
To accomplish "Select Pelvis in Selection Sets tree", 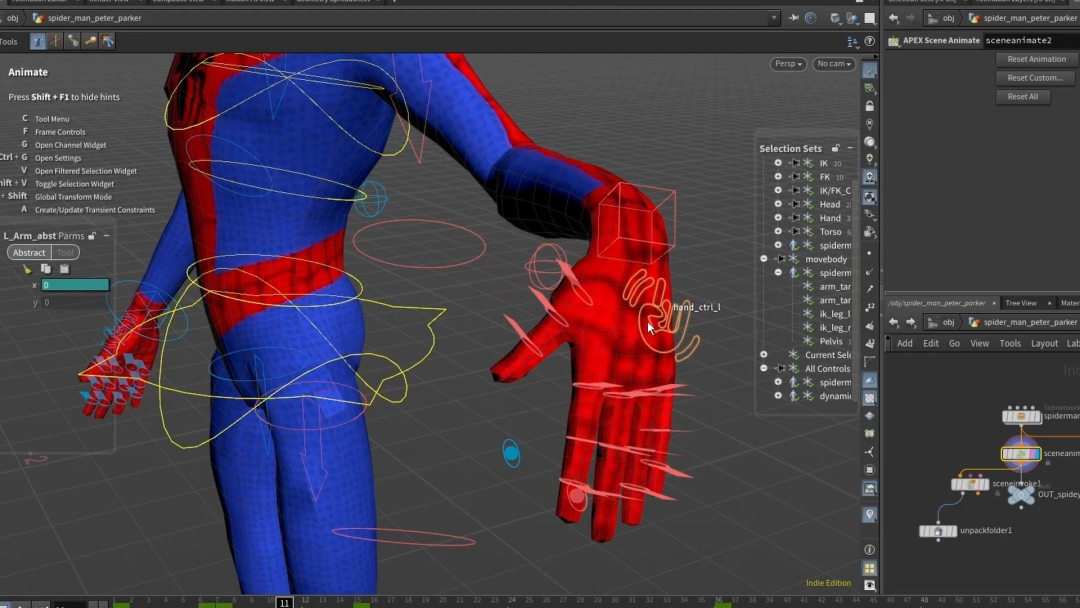I will pyautogui.click(x=831, y=342).
